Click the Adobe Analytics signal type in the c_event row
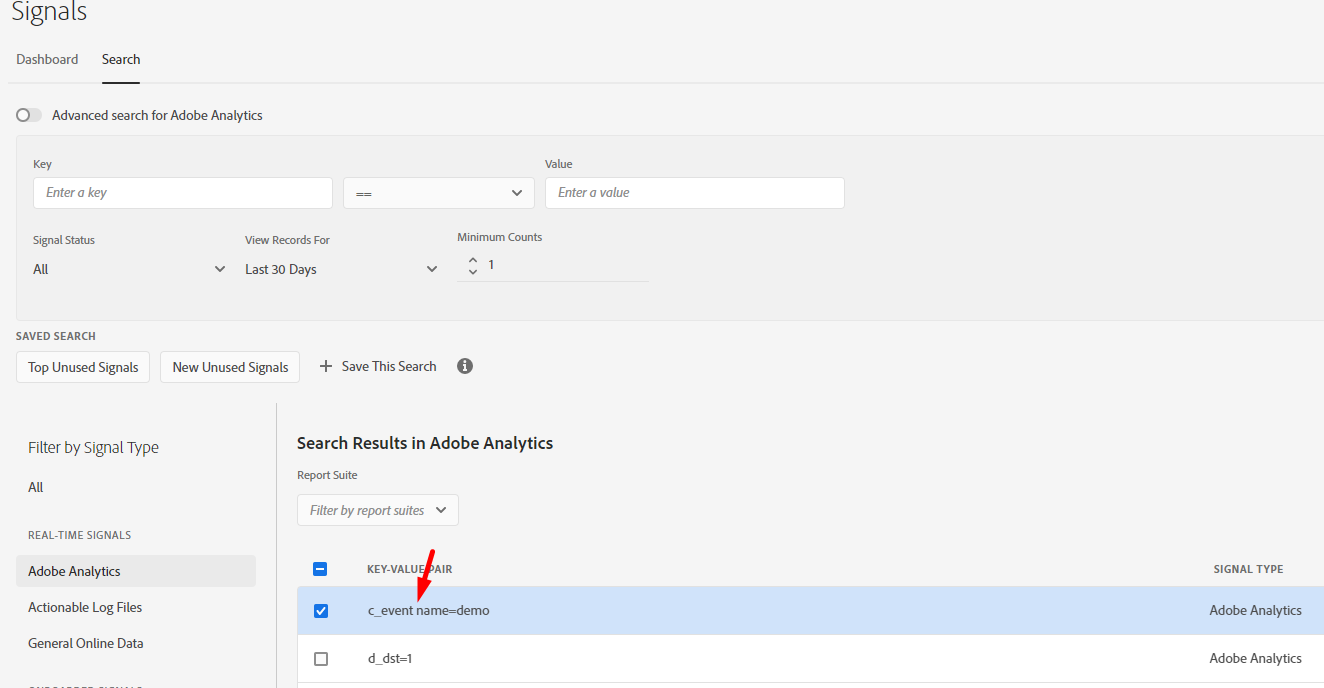The width and height of the screenshot is (1324, 688). pos(1255,610)
